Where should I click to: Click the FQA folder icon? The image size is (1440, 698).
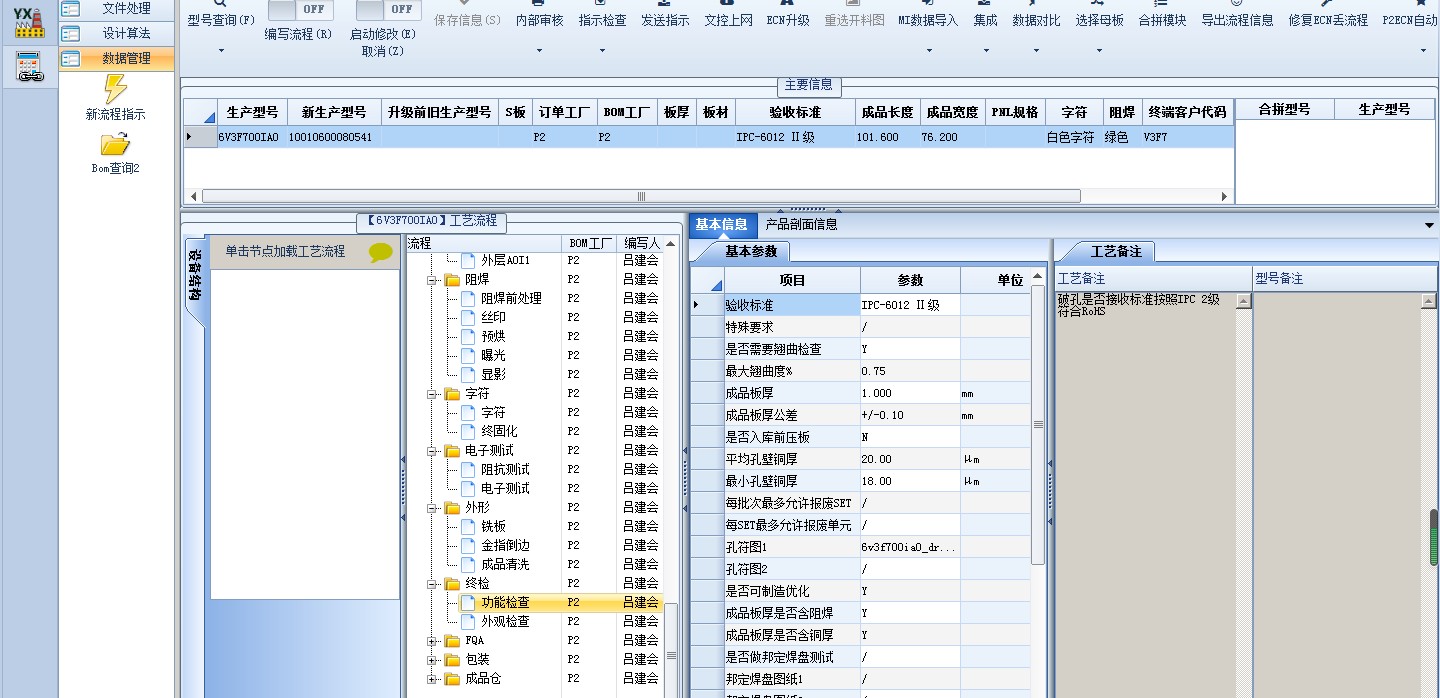452,640
